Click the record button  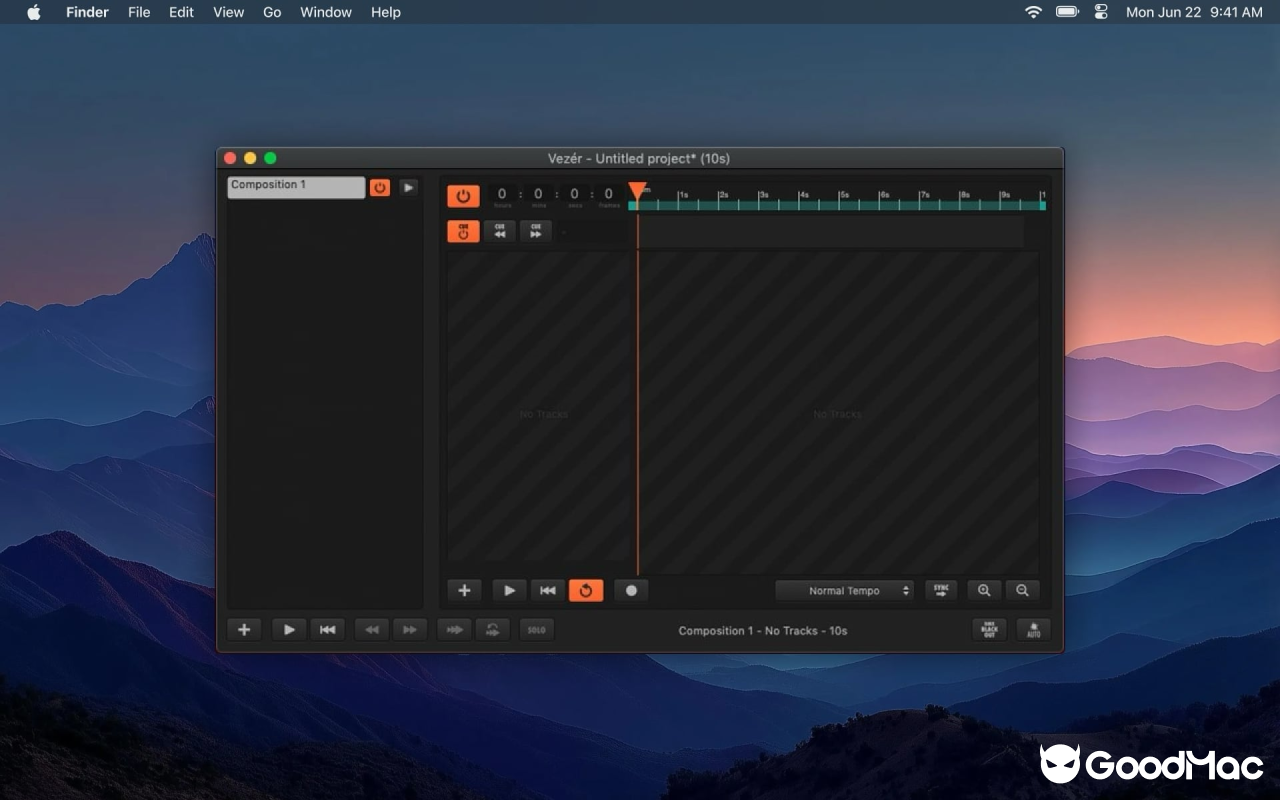click(631, 590)
